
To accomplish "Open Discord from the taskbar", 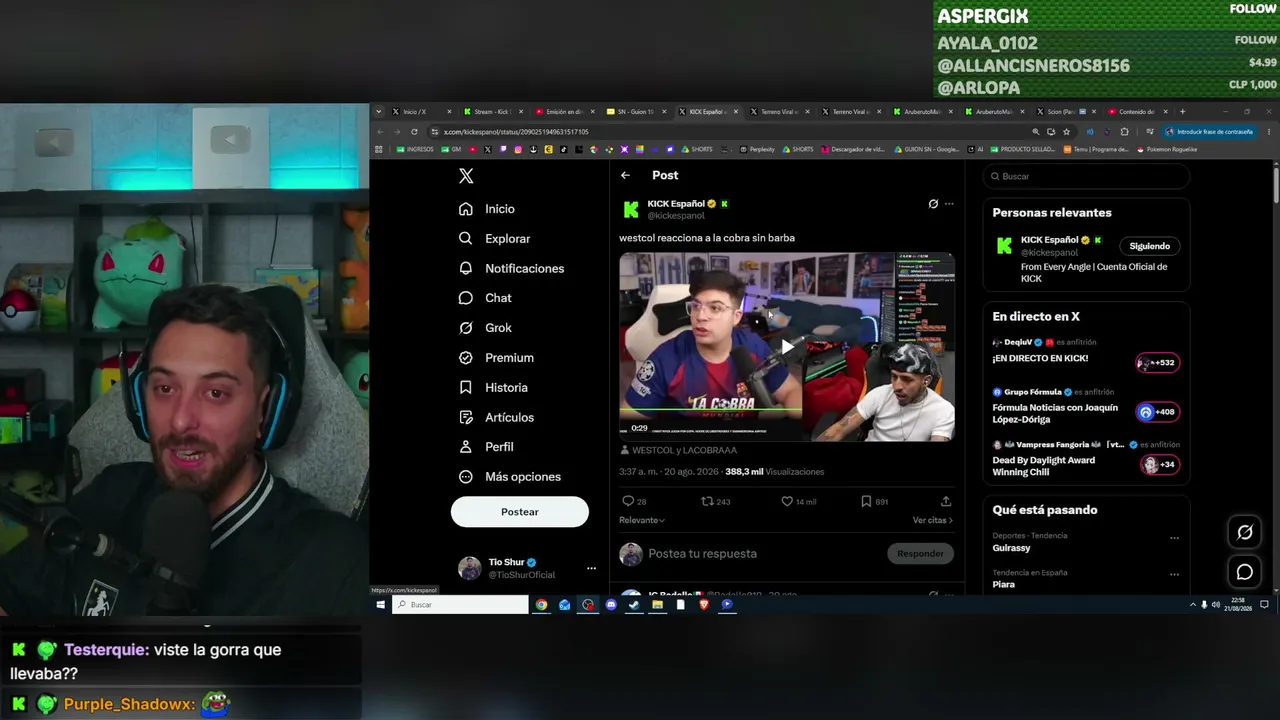I will (x=611, y=605).
